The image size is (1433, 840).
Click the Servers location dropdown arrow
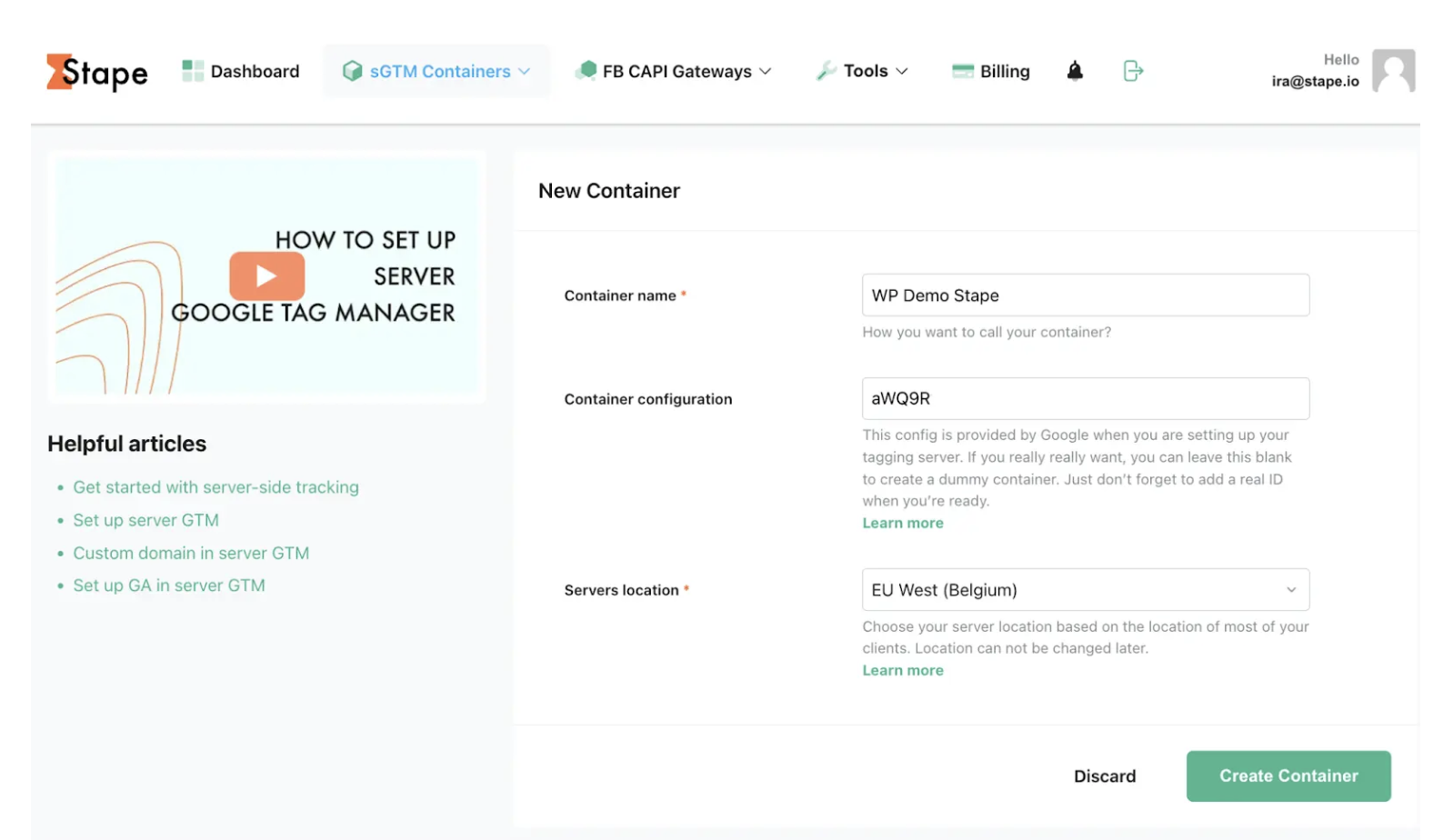click(x=1291, y=590)
